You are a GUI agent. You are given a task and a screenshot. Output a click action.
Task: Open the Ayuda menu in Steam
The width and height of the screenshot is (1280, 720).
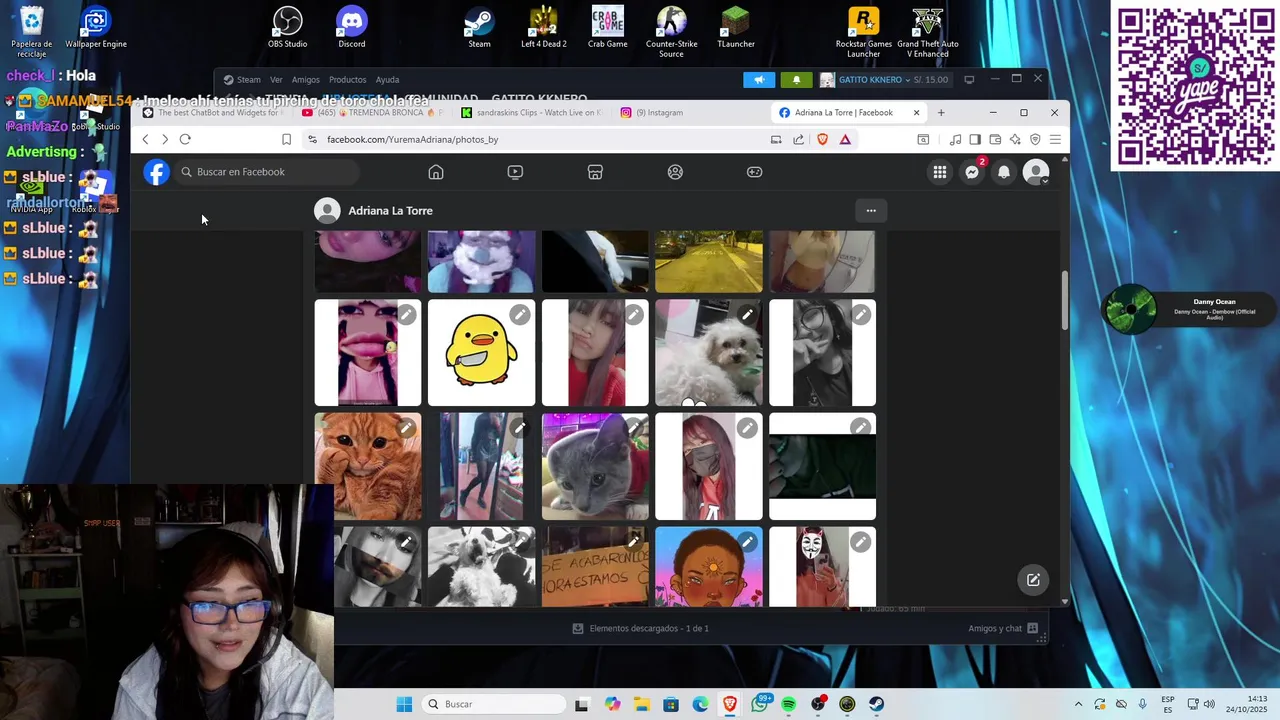pos(387,80)
